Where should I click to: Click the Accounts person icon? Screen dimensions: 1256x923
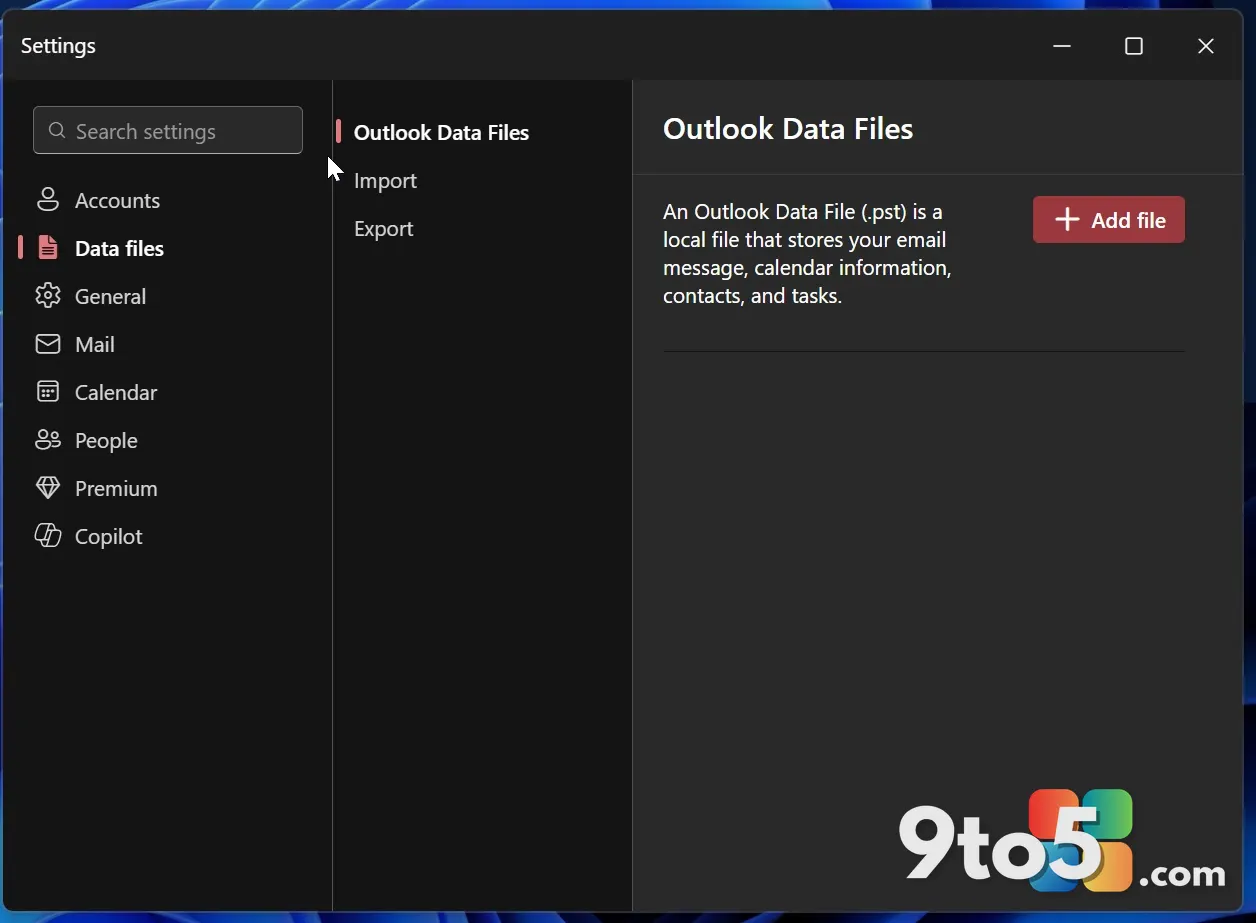(48, 200)
